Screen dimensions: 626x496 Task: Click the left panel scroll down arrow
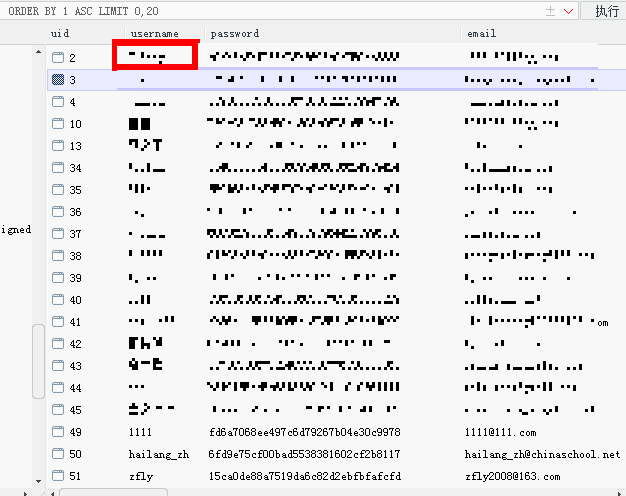38,481
